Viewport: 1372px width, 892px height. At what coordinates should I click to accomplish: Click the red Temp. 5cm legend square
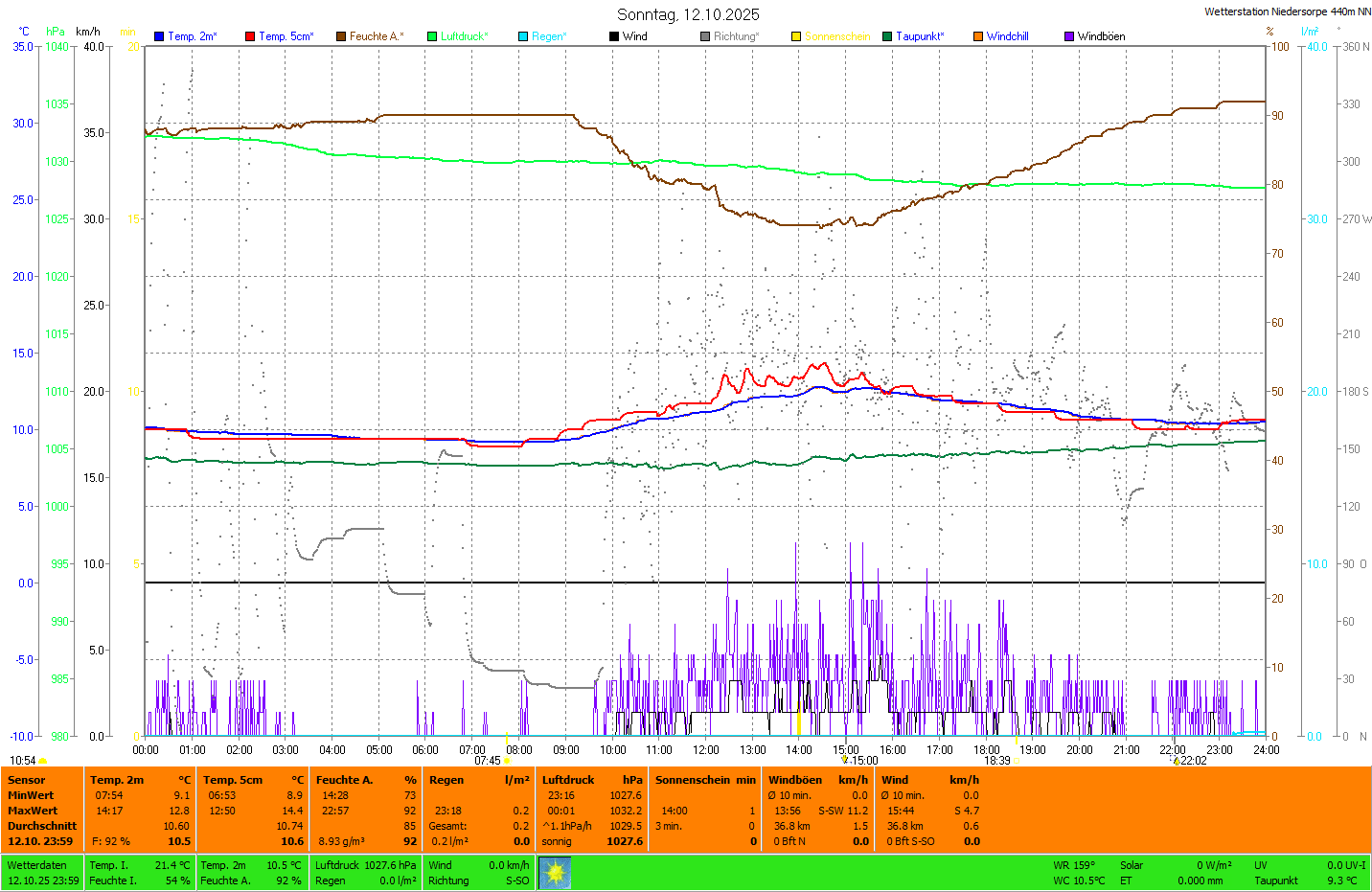tap(250, 36)
